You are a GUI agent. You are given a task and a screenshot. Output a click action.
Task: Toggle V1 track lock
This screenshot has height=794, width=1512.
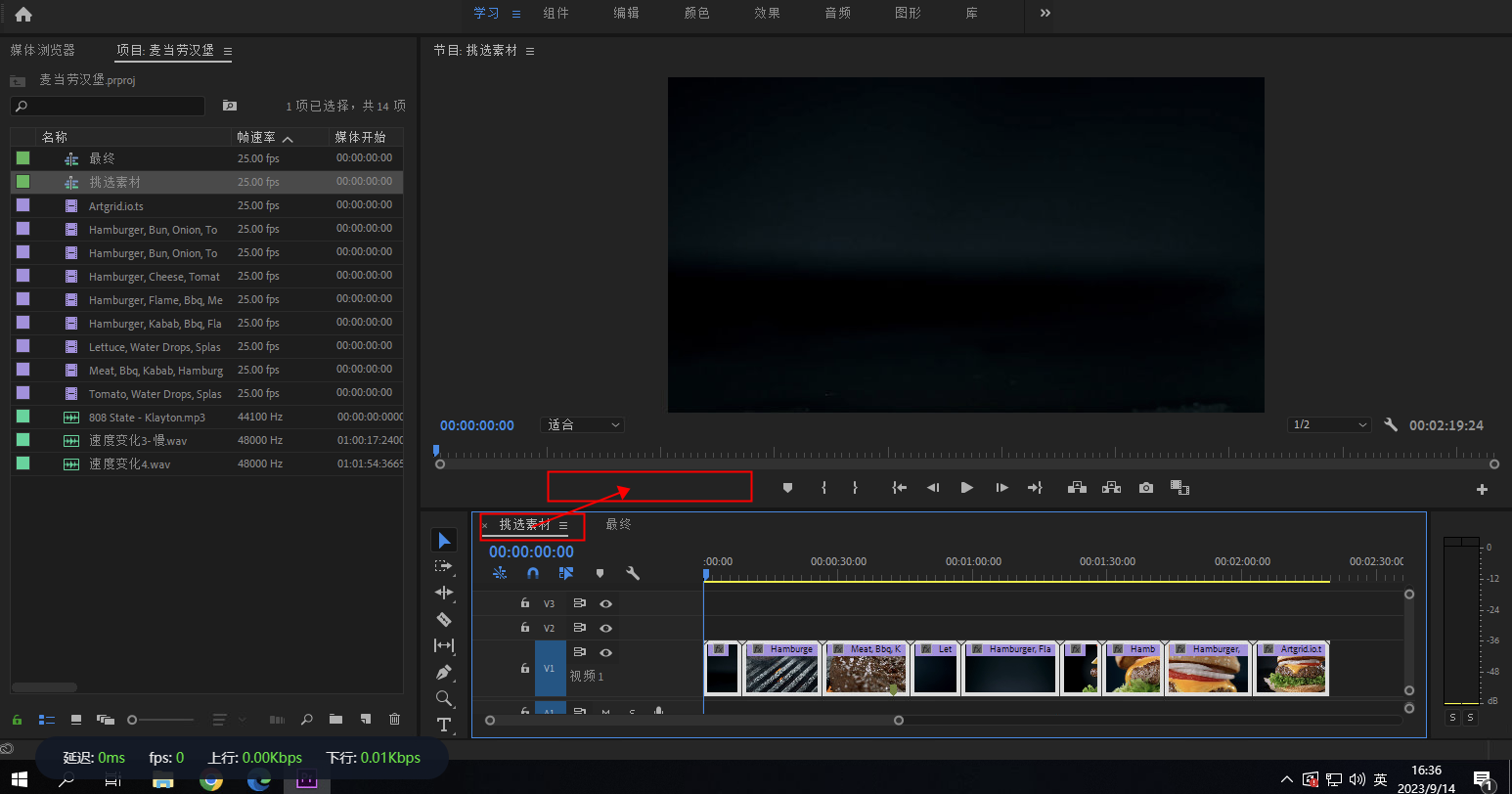[525, 669]
